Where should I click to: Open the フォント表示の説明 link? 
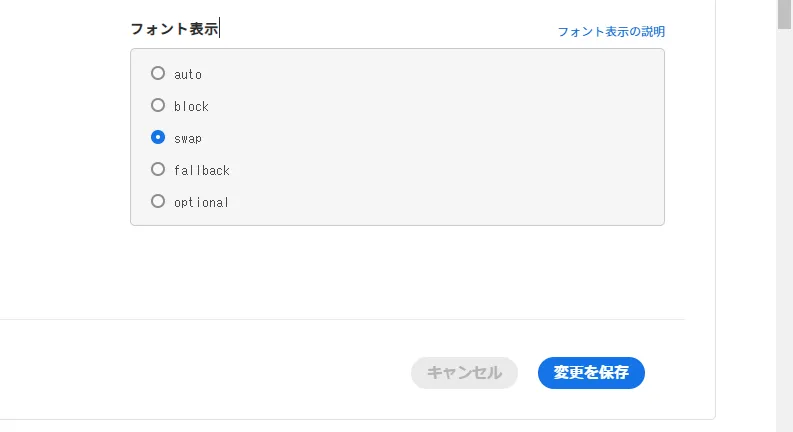coord(610,32)
